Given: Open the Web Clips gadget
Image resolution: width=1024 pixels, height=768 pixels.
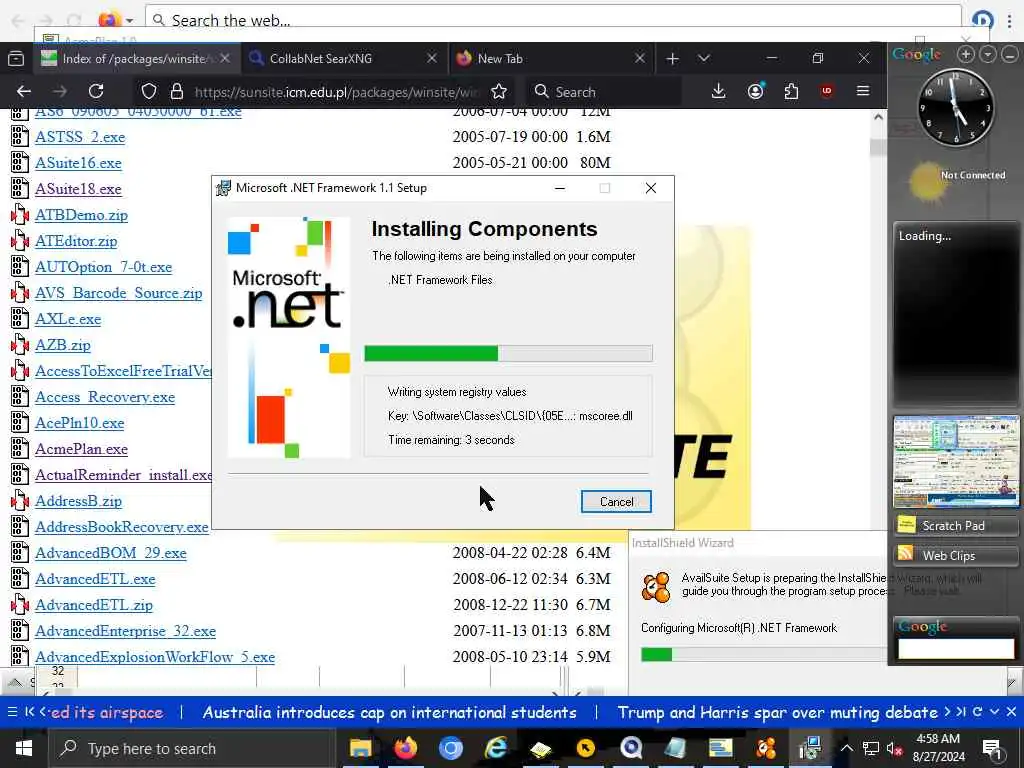Looking at the screenshot, I should tap(955, 555).
